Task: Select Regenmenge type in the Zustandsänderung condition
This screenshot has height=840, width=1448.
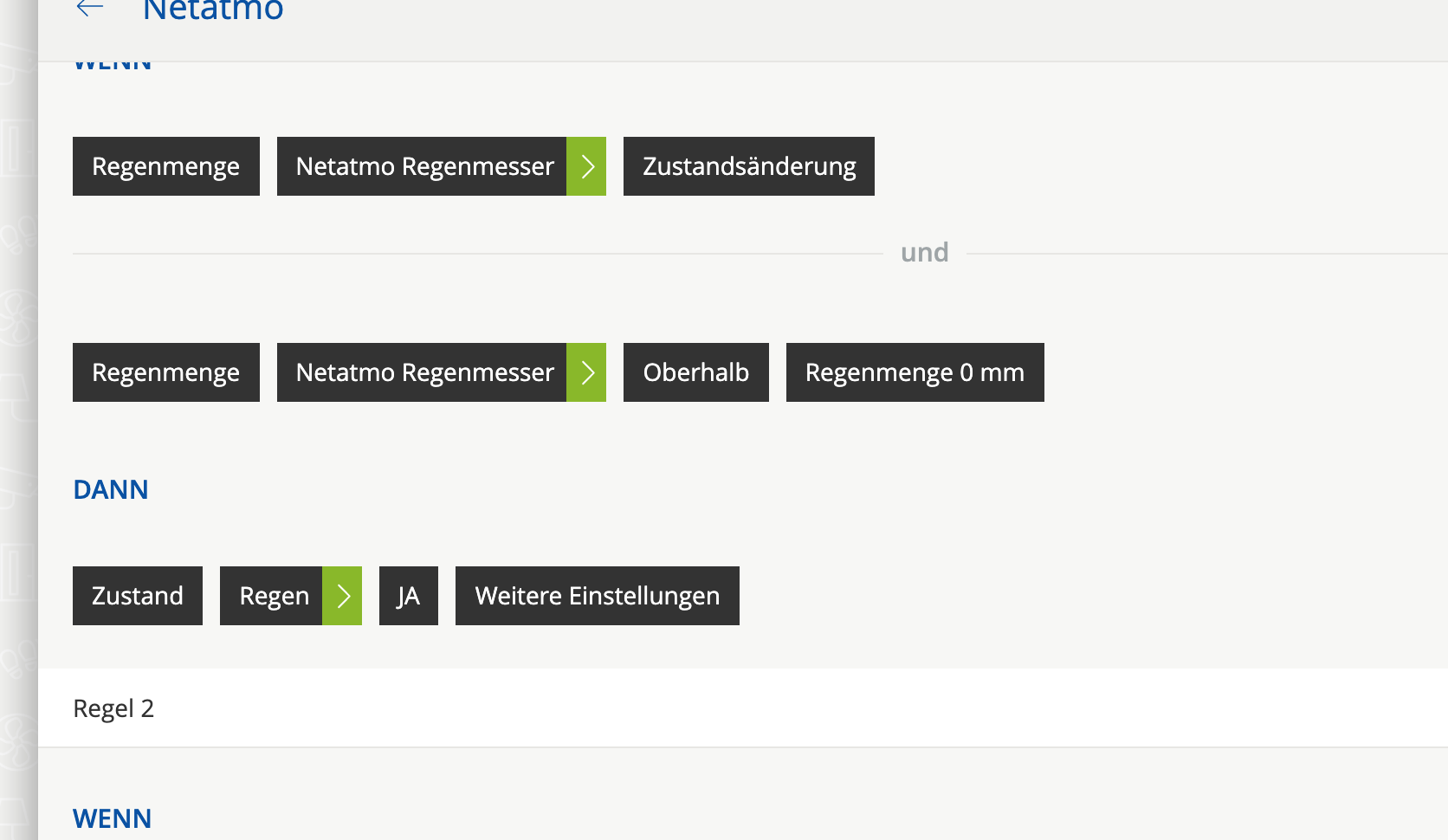Action: tap(165, 166)
